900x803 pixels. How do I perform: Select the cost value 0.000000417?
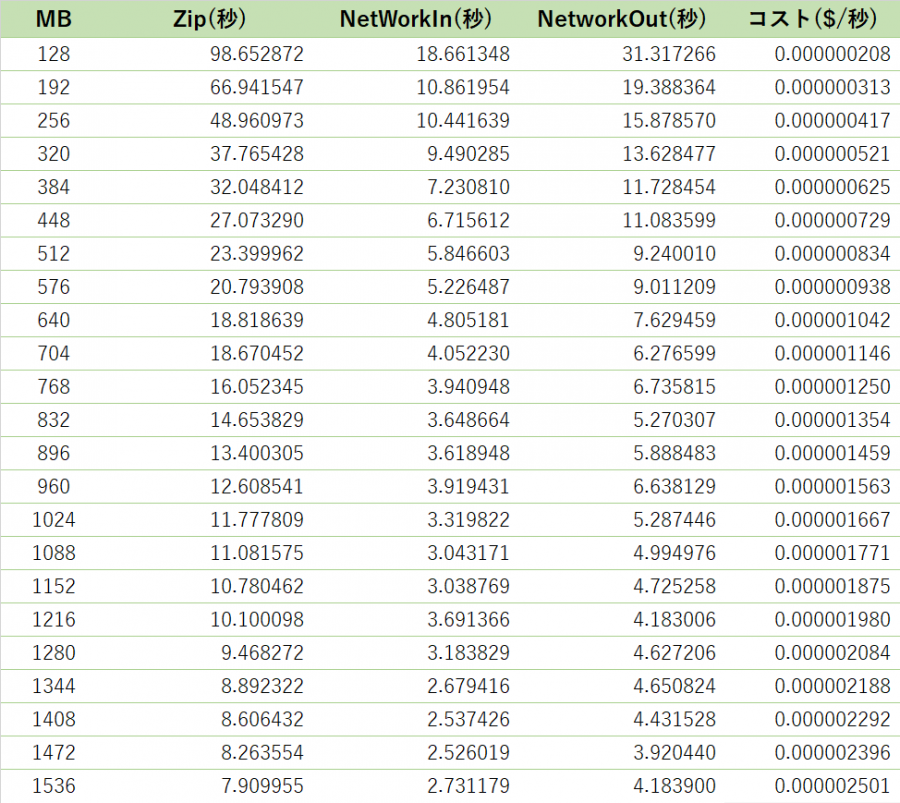pyautogui.click(x=832, y=121)
